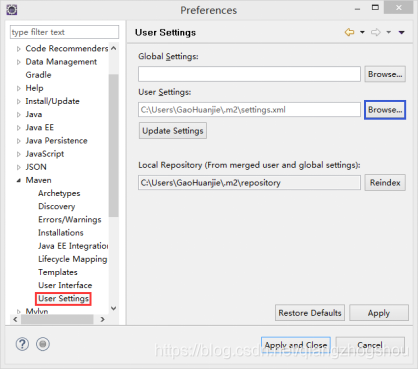Open Java EE Integration under Maven

tap(73, 246)
